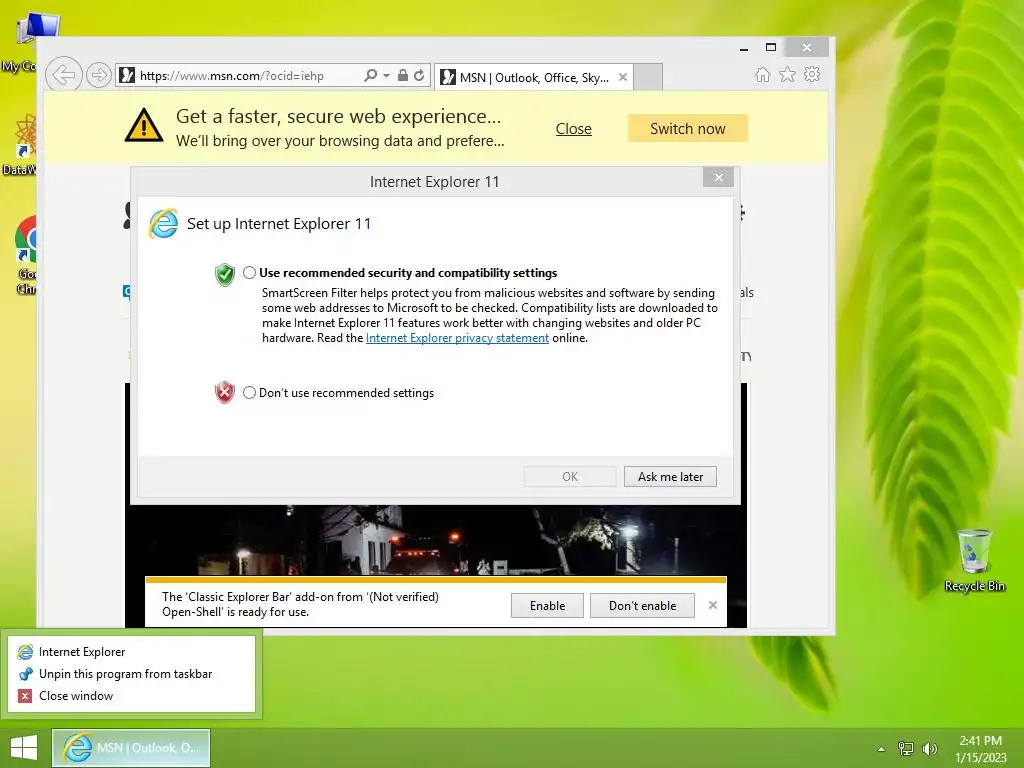Enable the Classic Explorer Bar add-on
This screenshot has width=1024, height=768.
click(x=547, y=605)
